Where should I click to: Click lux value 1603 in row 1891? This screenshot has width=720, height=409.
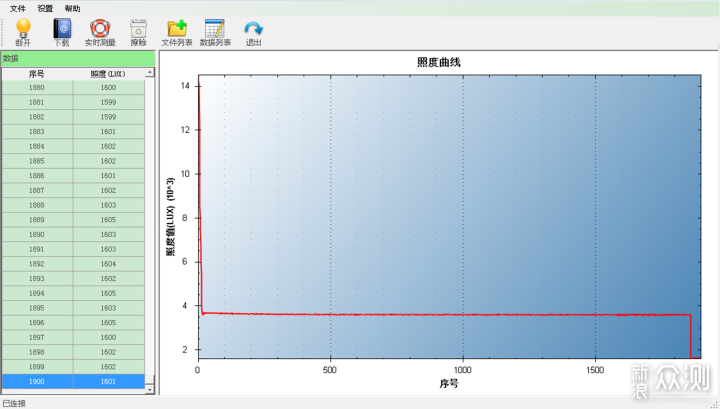[x=108, y=249]
